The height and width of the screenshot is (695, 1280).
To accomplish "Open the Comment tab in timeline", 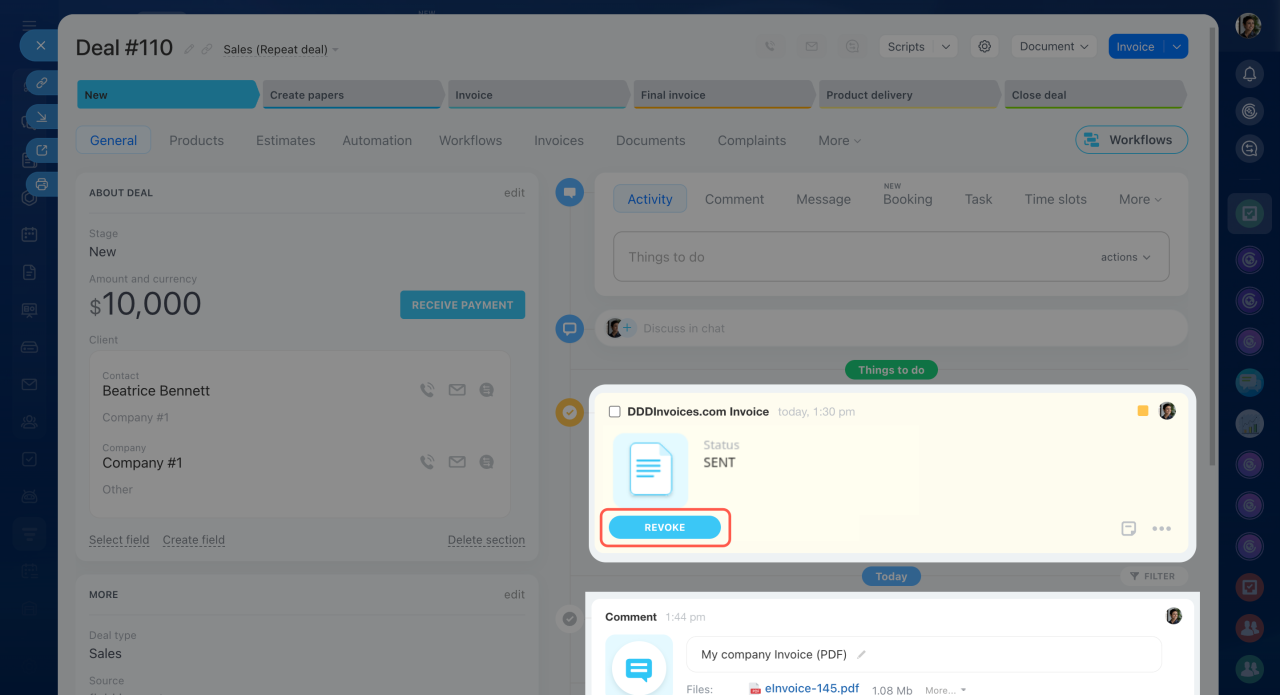I will pos(734,199).
